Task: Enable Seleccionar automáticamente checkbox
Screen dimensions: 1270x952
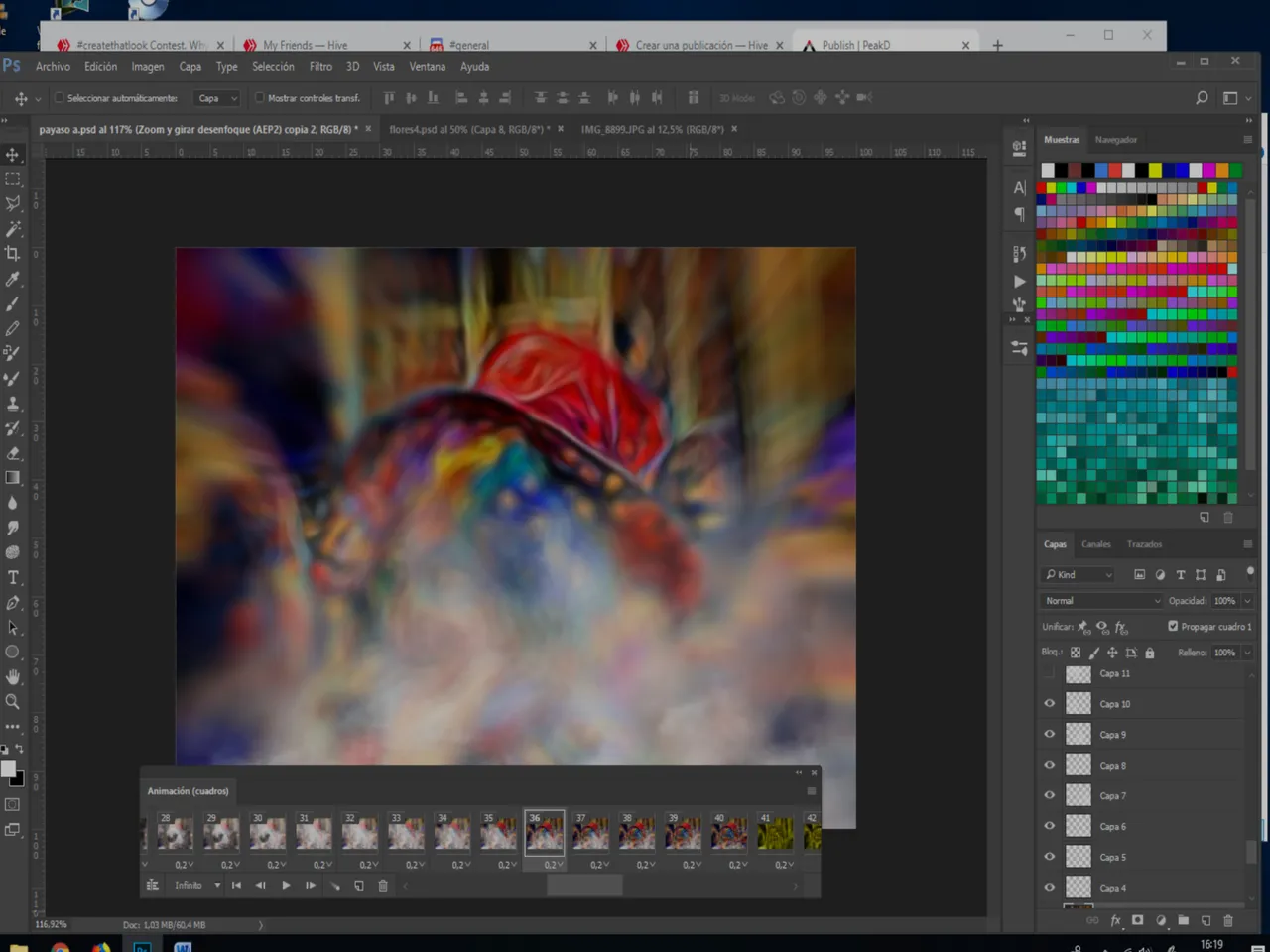Action: point(59,98)
